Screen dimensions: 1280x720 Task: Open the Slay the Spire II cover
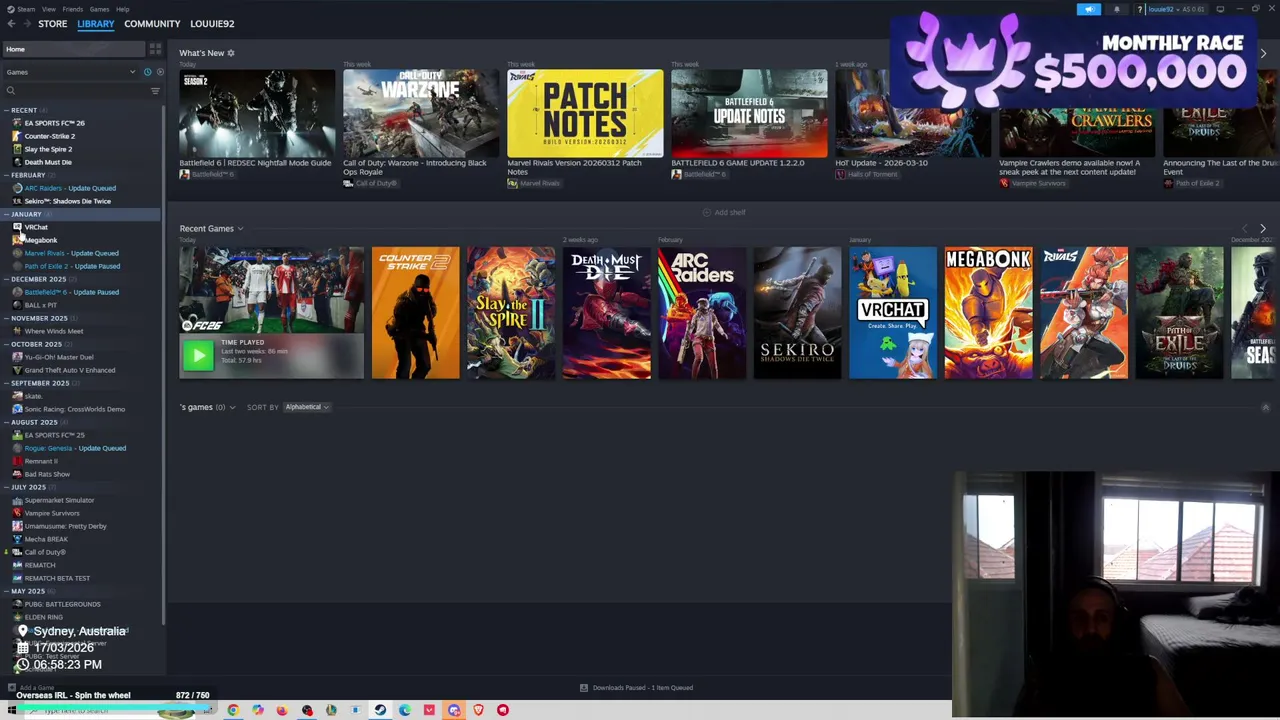pos(511,313)
